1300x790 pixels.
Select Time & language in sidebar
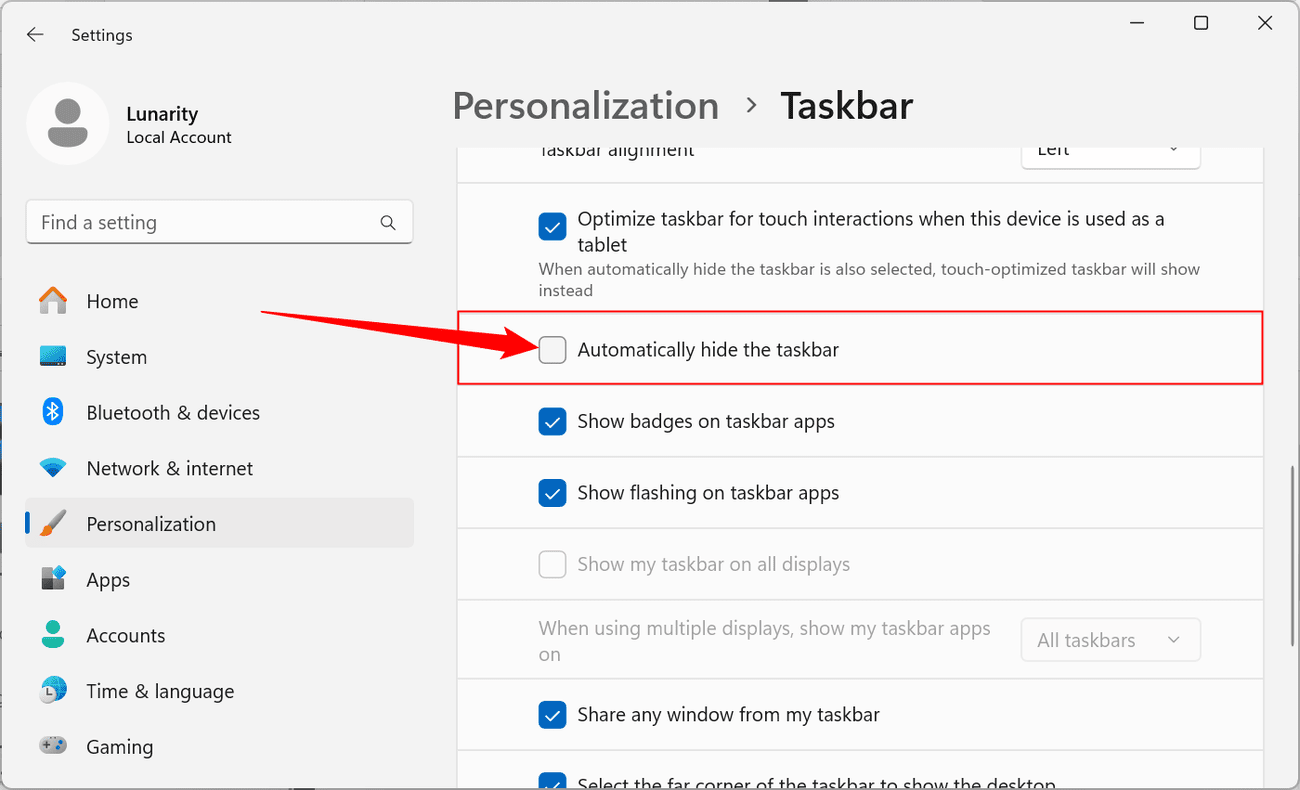pyautogui.click(x=160, y=691)
